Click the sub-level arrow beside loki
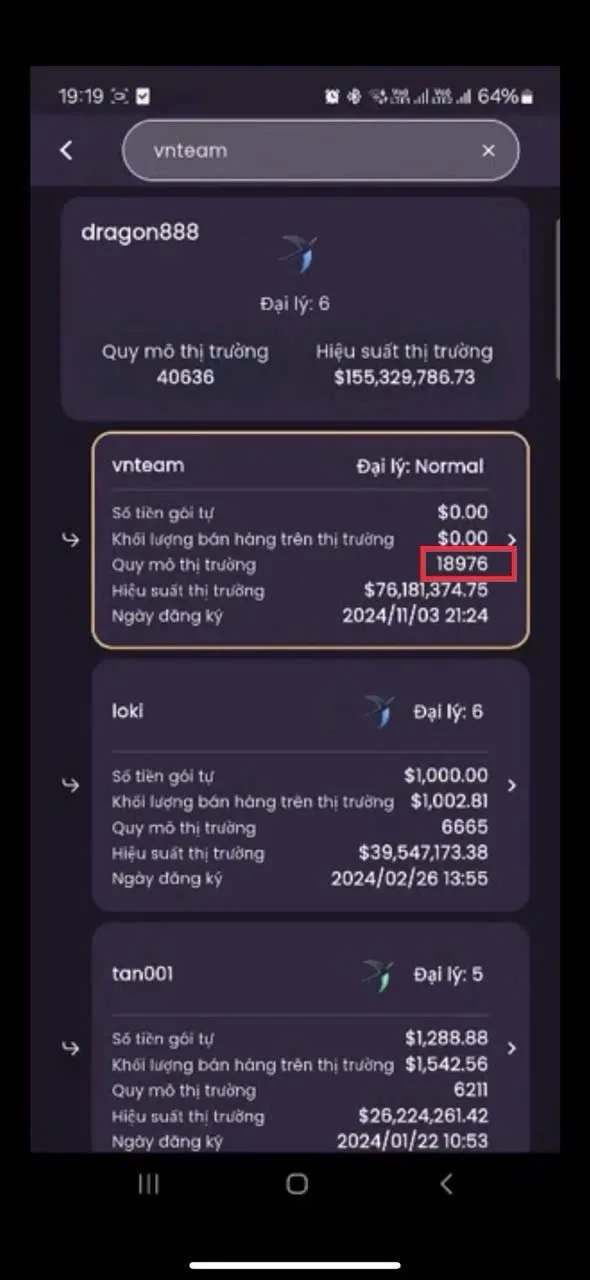Viewport: 590px width, 1280px height. click(x=70, y=786)
